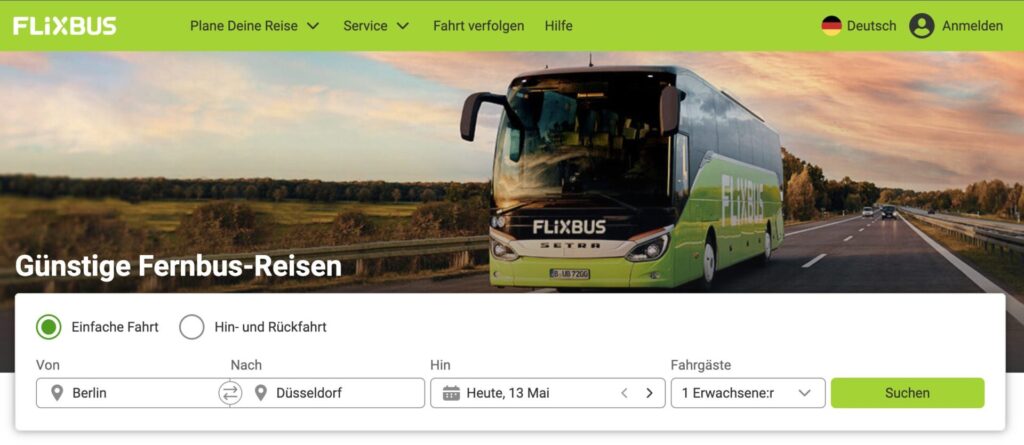
Task: Open the Fahrgäste passenger dropdown
Action: 748,393
